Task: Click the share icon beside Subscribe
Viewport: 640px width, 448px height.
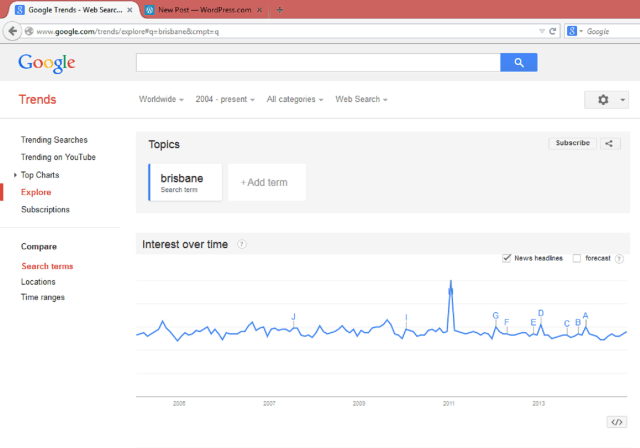Action: click(x=609, y=143)
